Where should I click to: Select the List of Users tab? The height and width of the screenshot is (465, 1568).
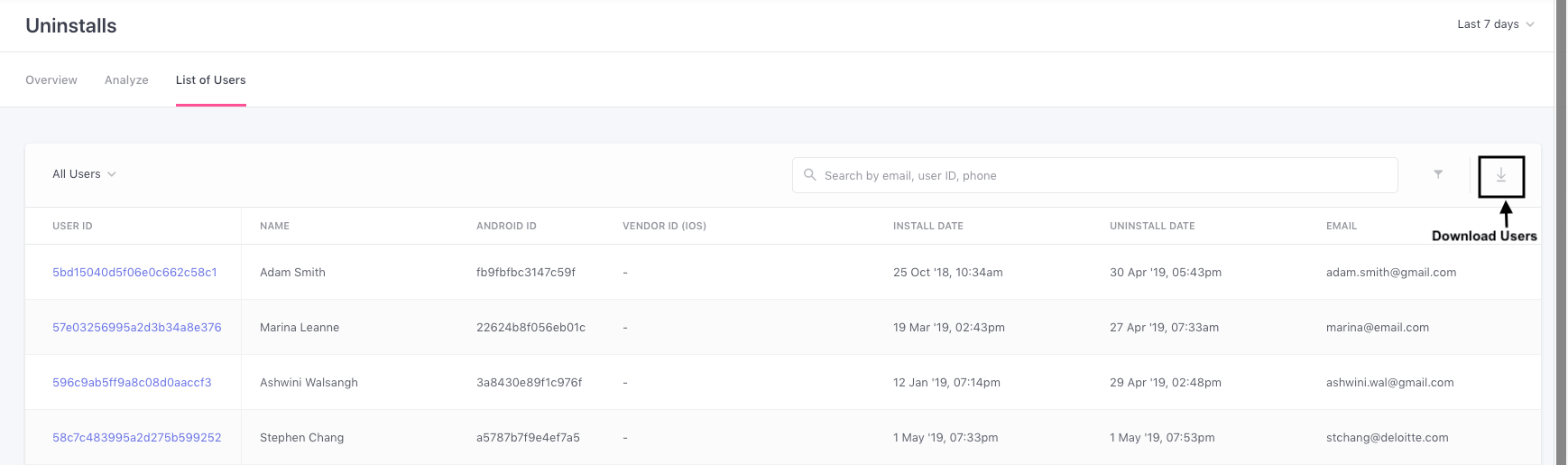210,80
